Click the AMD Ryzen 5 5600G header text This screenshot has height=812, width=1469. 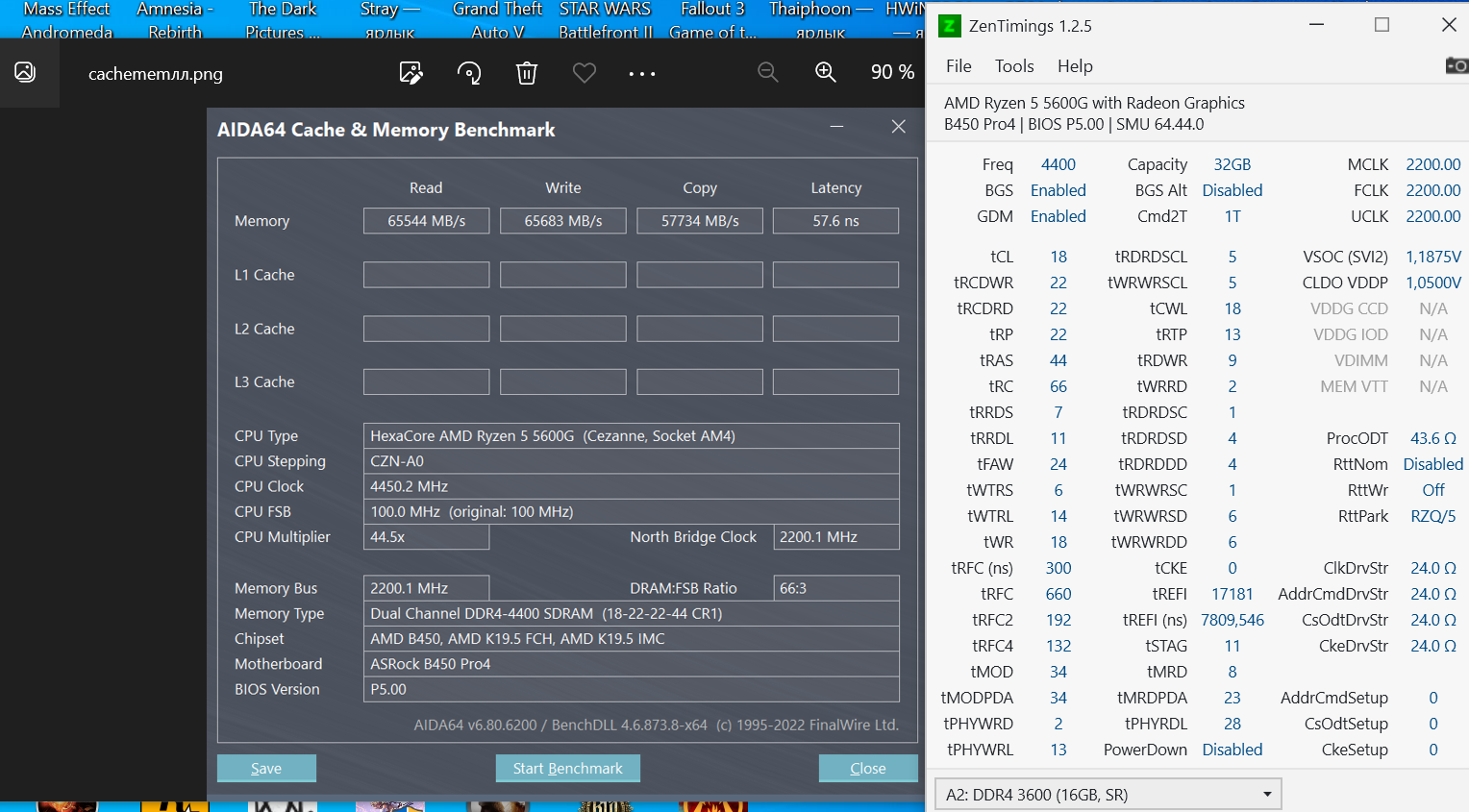[x=1094, y=103]
